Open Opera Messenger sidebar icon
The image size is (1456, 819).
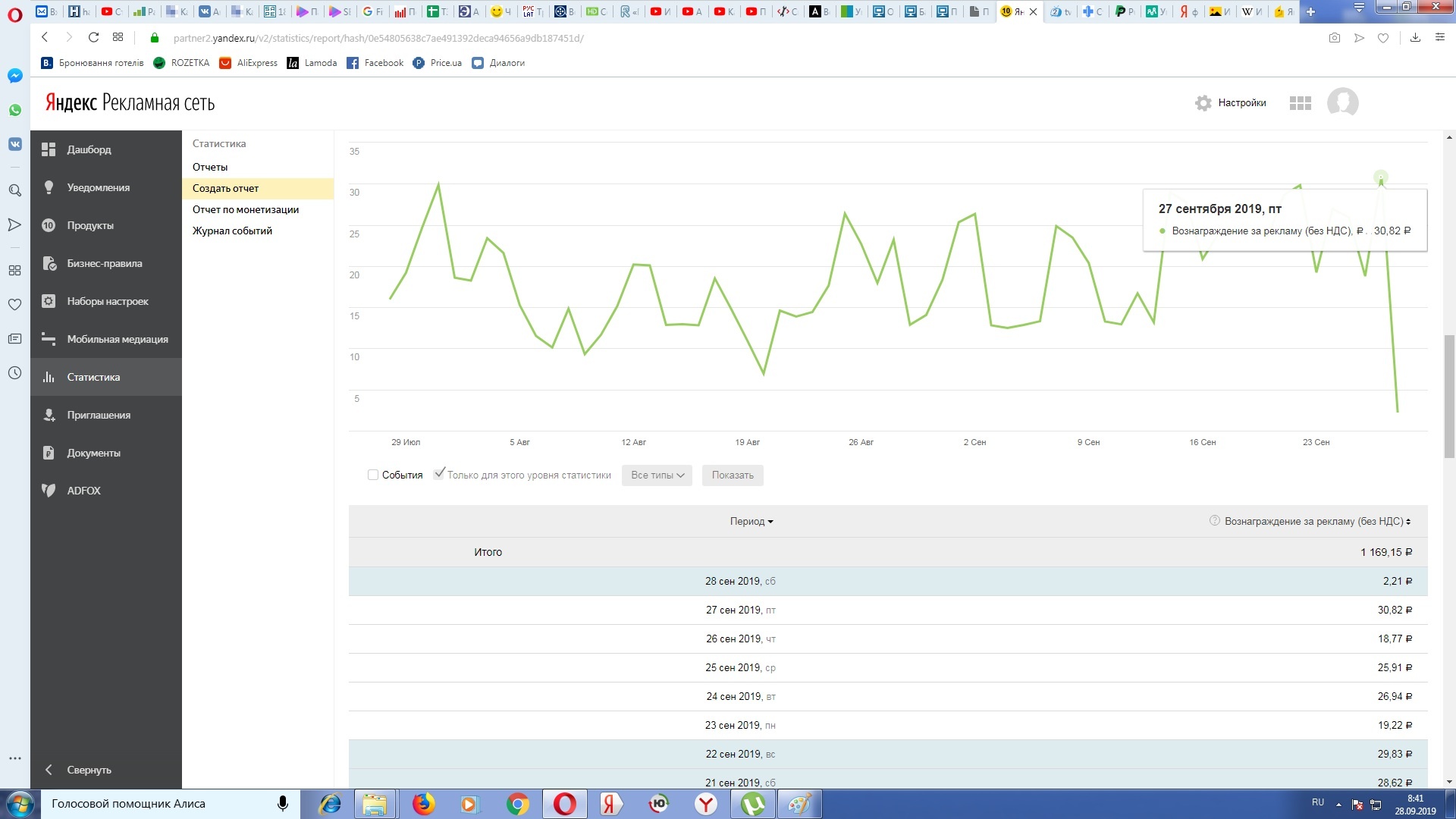(x=14, y=76)
